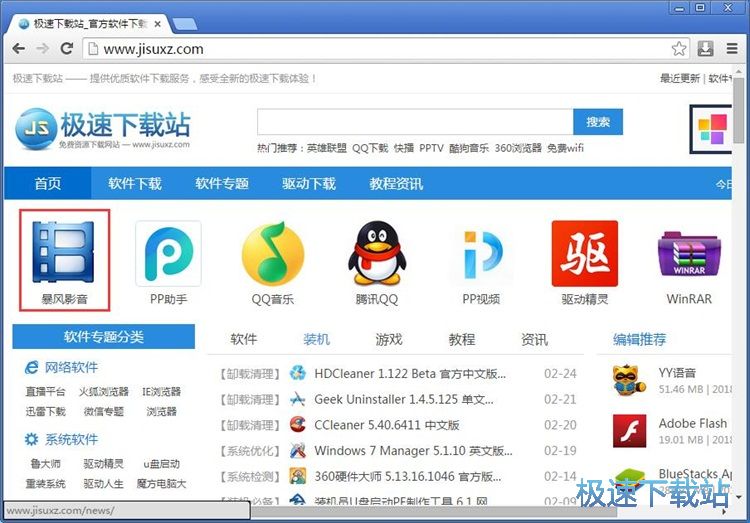
Task: Open the PP助手 app icon
Action: pos(168,253)
